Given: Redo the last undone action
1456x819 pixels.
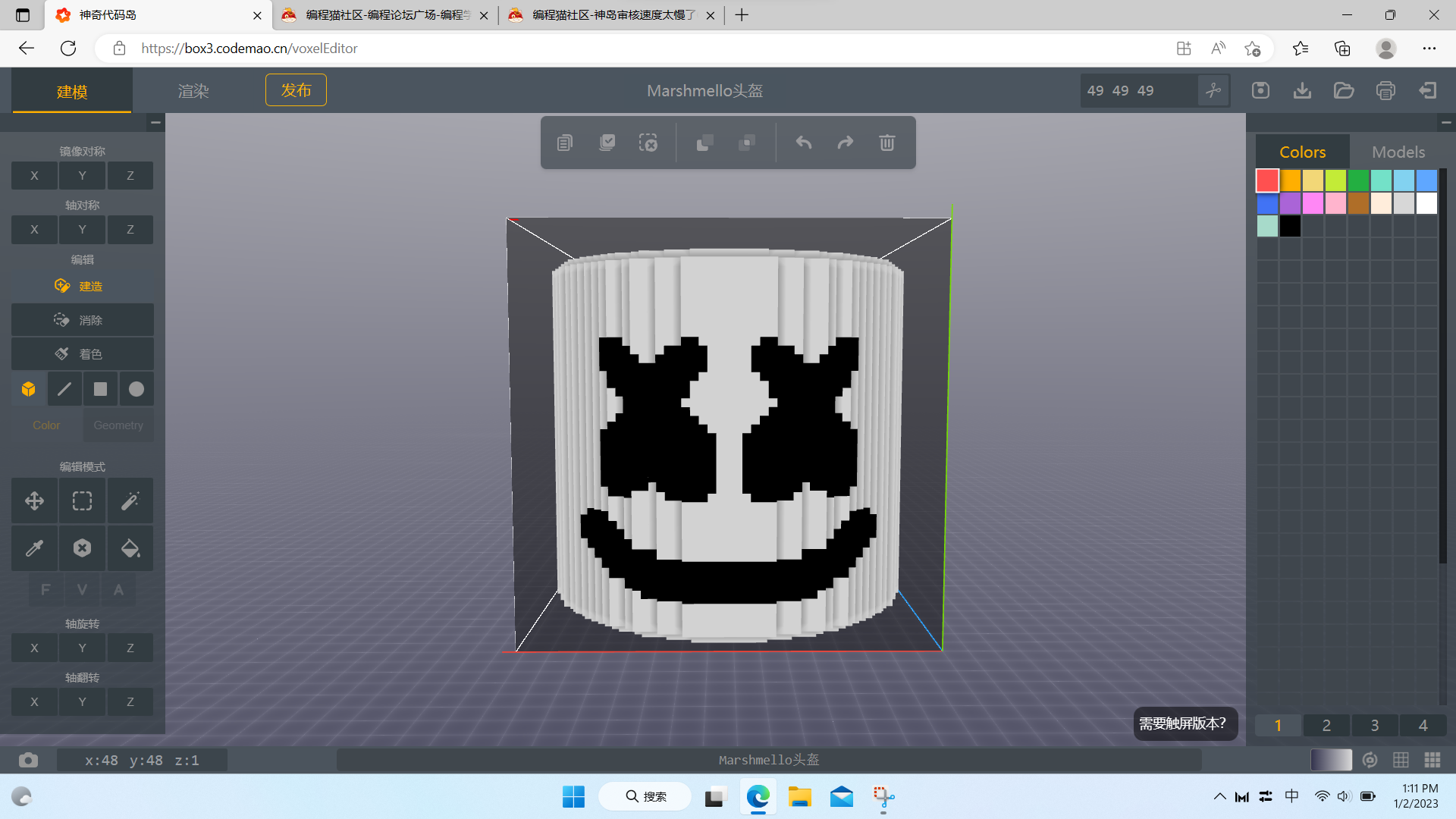Looking at the screenshot, I should 846,143.
